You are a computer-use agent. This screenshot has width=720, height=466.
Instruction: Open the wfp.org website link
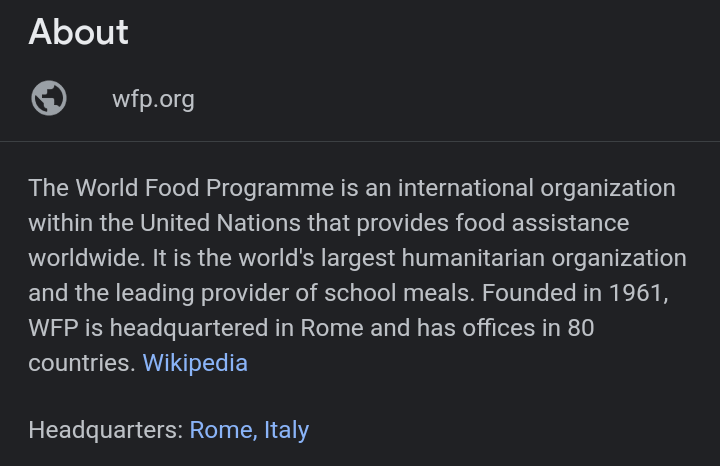153,99
